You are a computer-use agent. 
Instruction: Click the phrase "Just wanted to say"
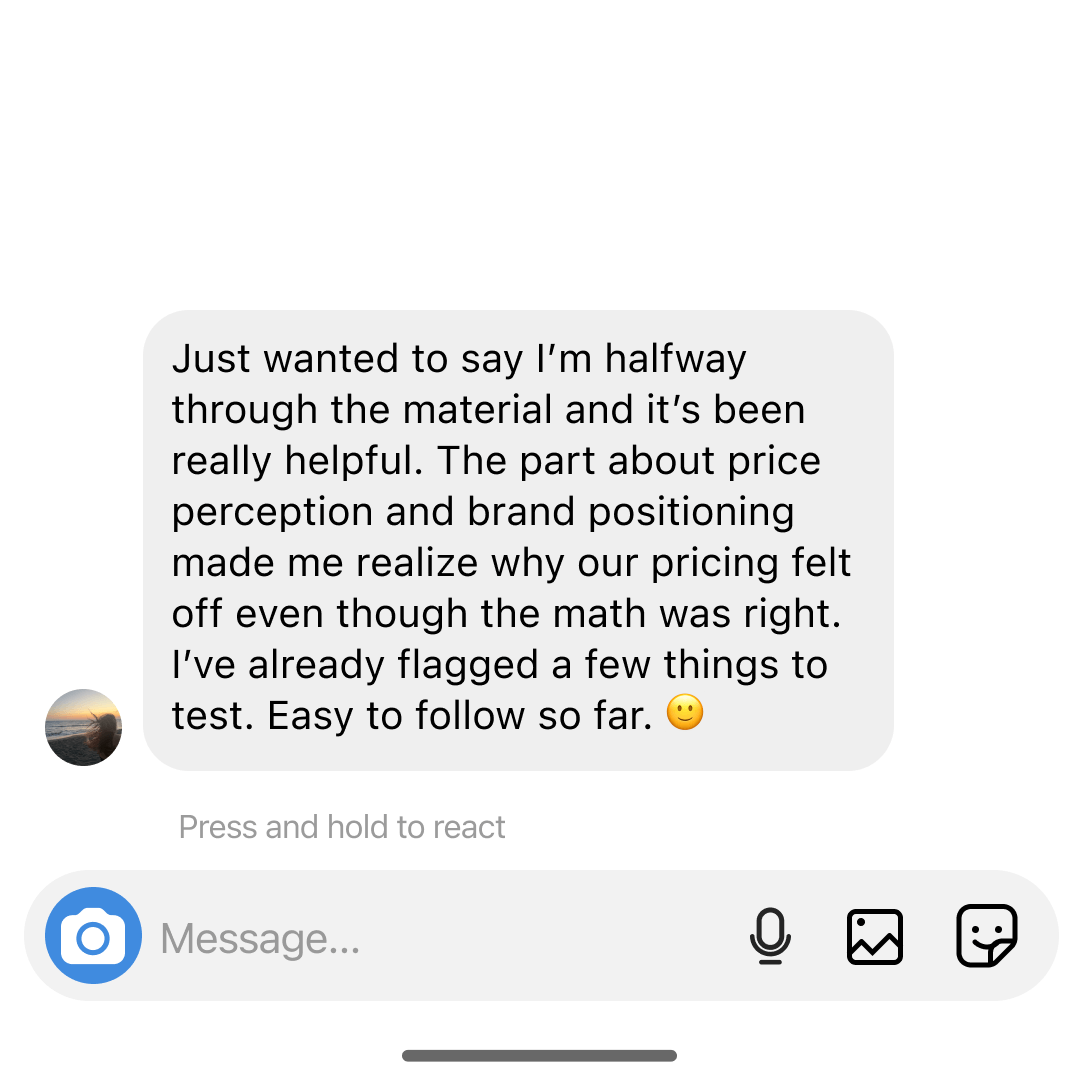[350, 358]
